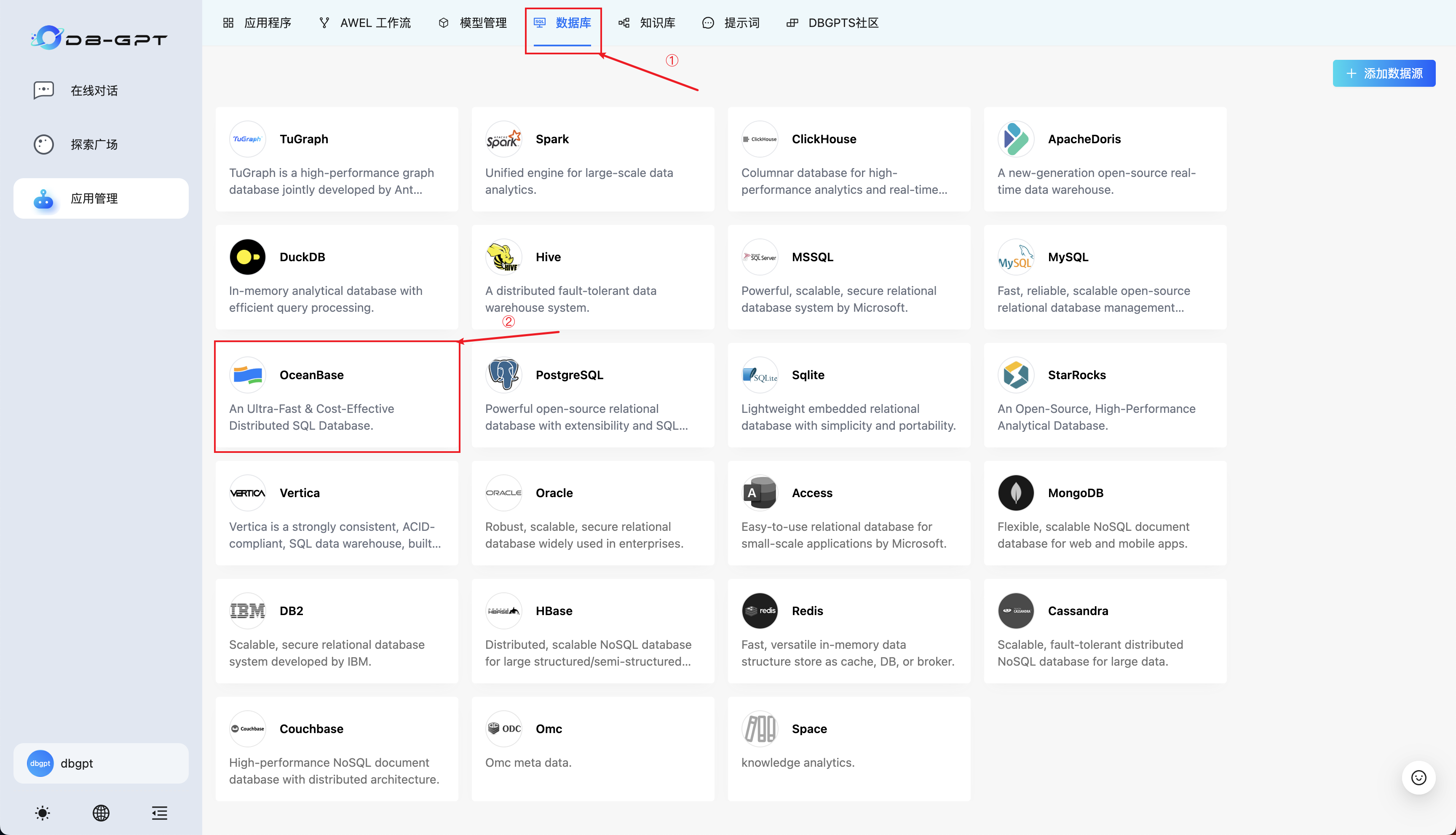Open the DuckDB card title

click(302, 257)
